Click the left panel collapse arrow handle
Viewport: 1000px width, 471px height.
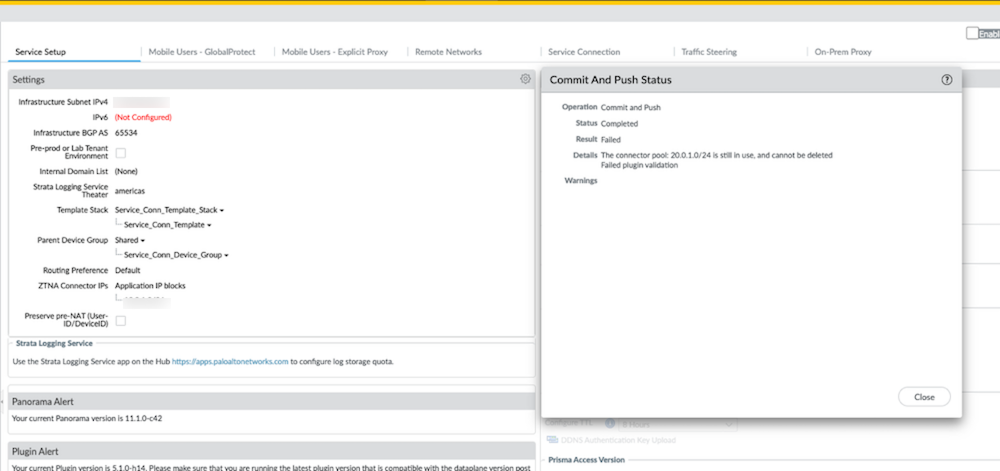(x=3, y=403)
